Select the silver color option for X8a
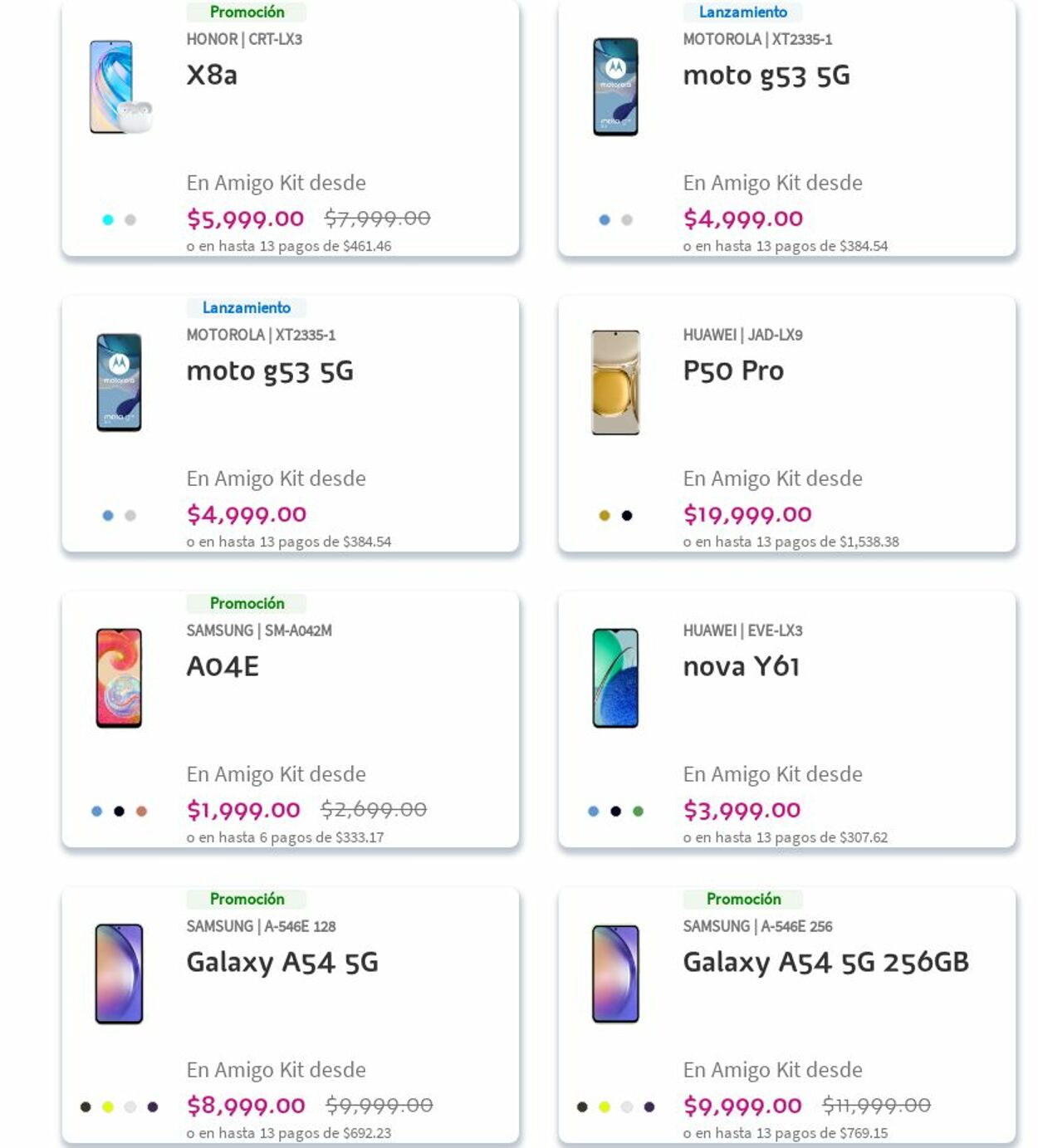Viewport: 1038px width, 1148px height. tap(130, 220)
